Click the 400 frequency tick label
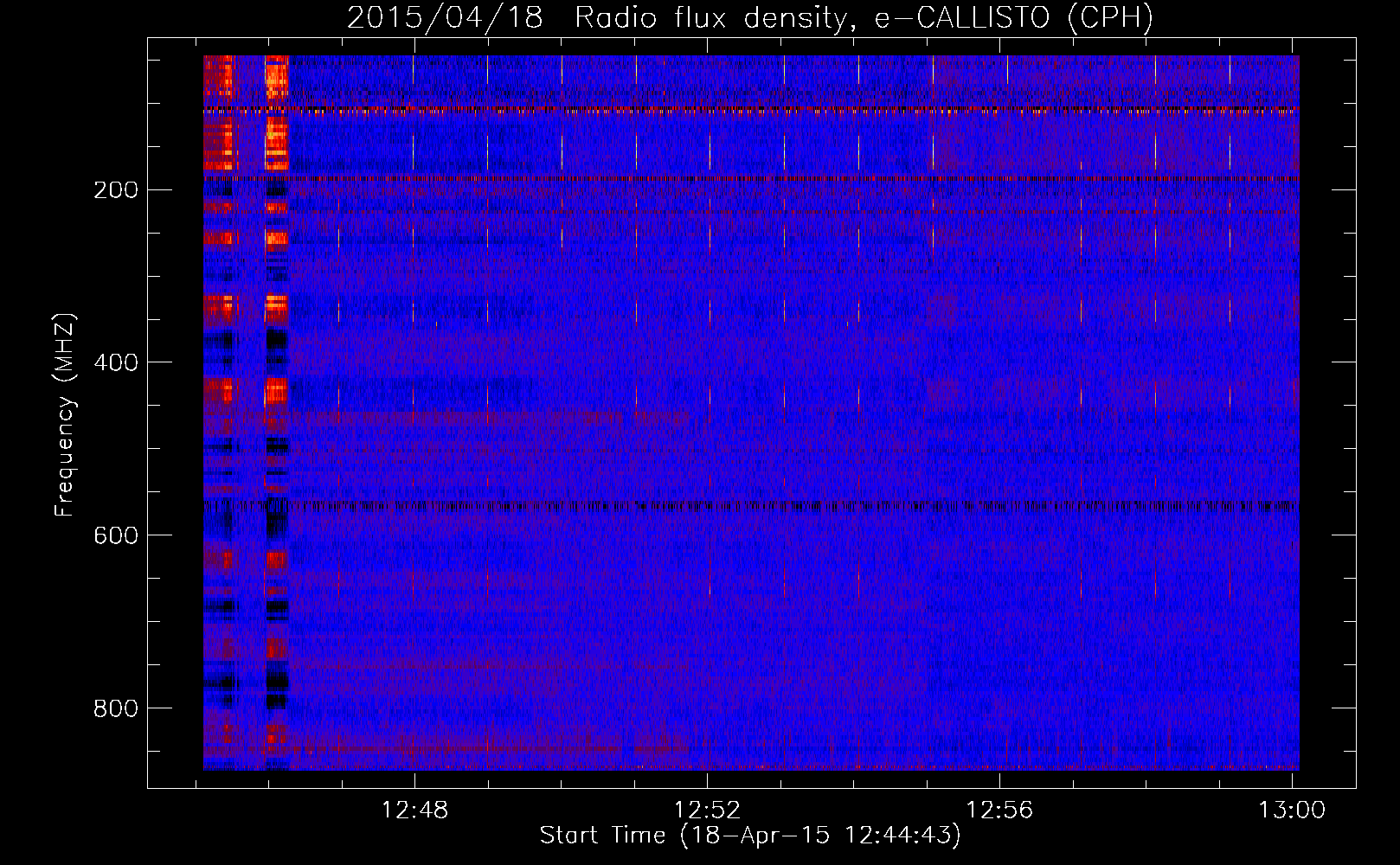The width and height of the screenshot is (1400, 865). click(x=115, y=362)
